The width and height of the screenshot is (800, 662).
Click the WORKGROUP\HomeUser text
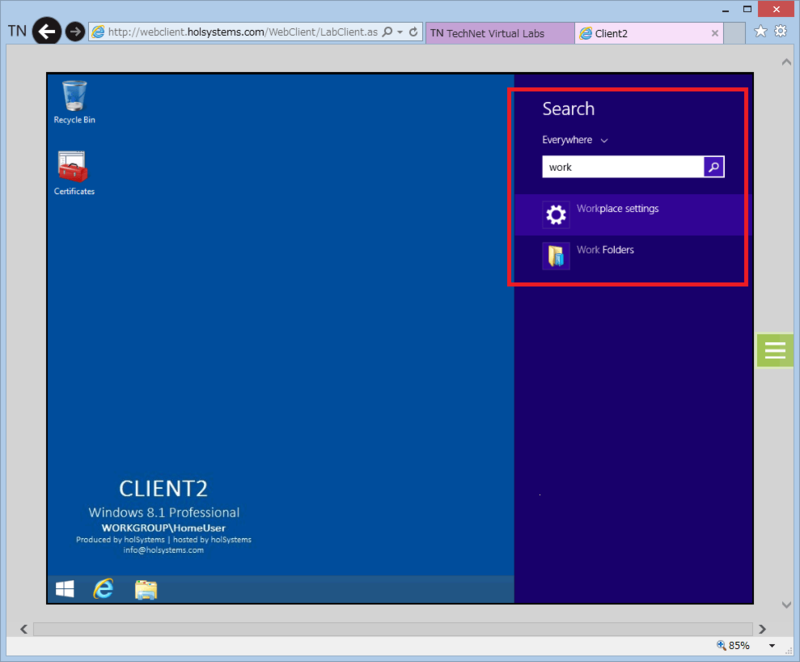(163, 528)
